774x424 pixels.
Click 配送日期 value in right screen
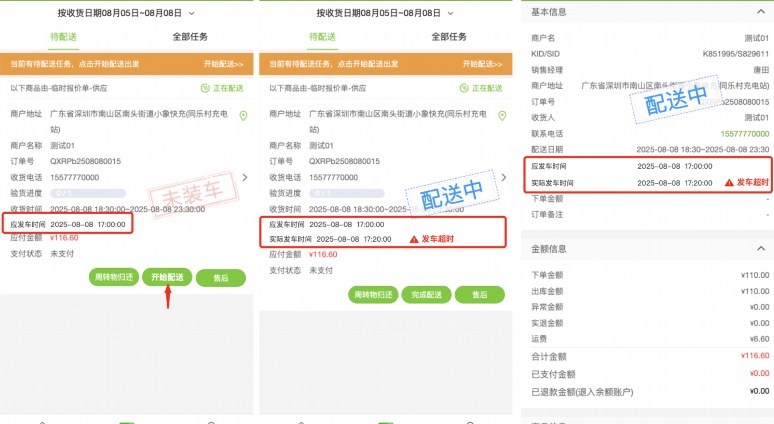[703, 150]
